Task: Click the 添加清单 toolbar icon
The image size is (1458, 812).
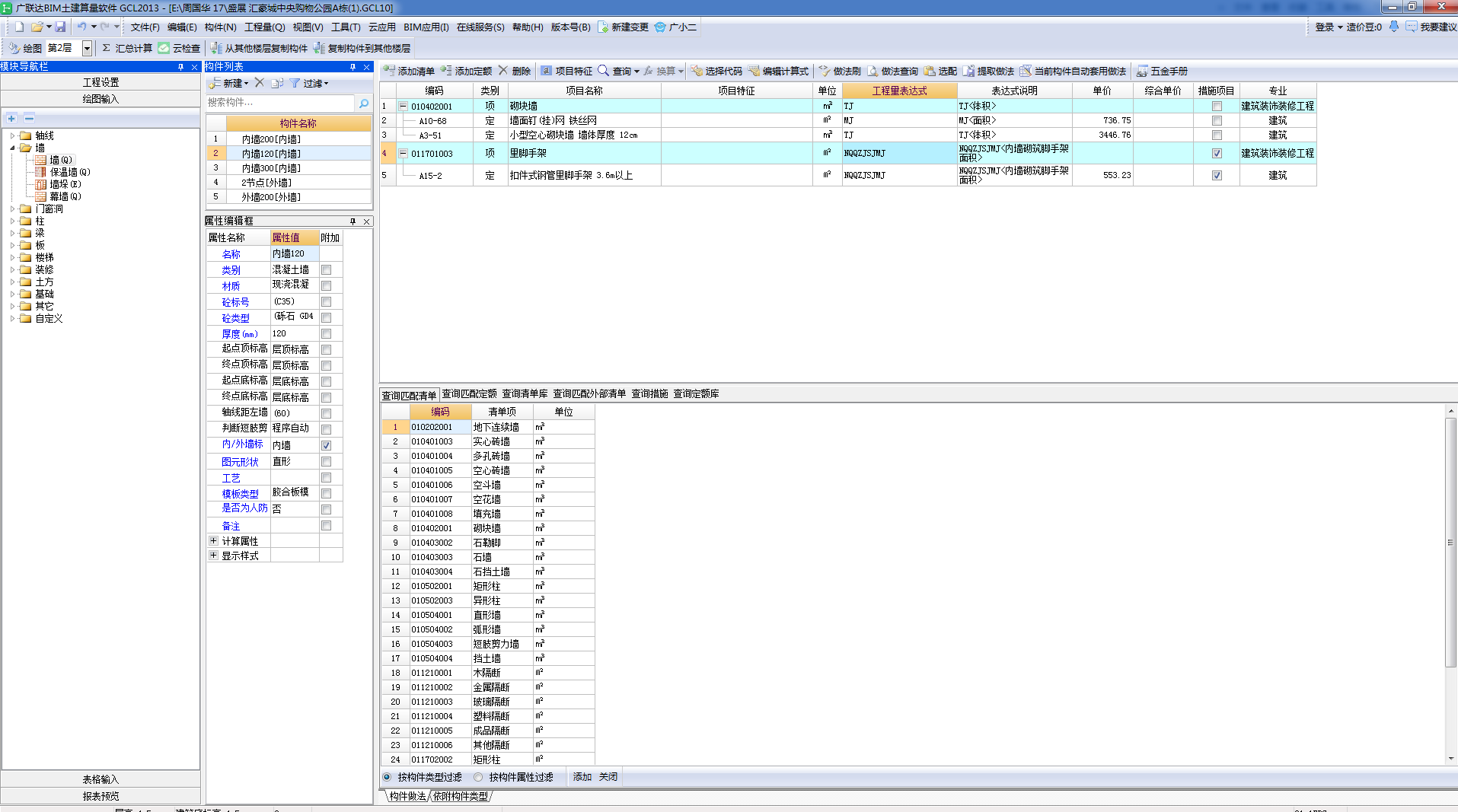Action: coord(389,71)
